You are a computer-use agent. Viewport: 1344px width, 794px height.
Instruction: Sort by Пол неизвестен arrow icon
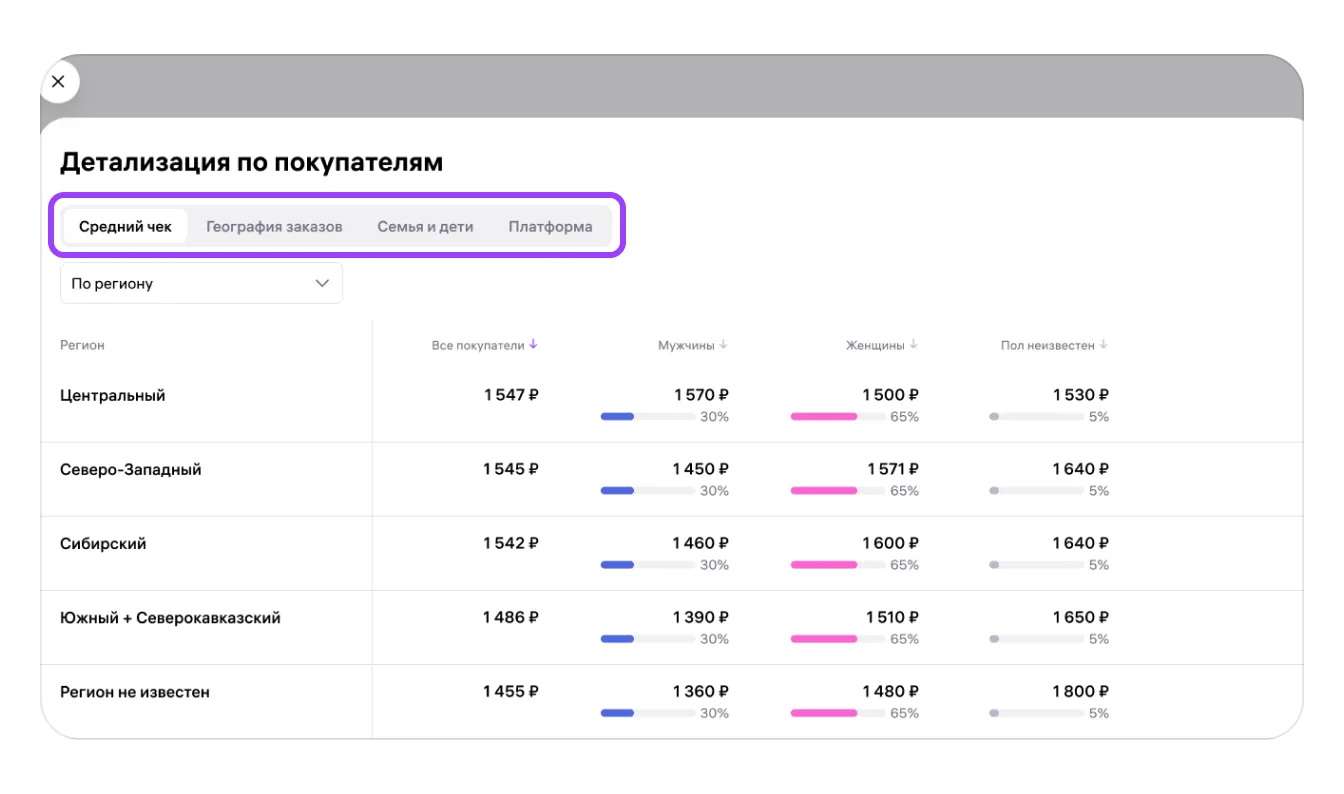1103,345
